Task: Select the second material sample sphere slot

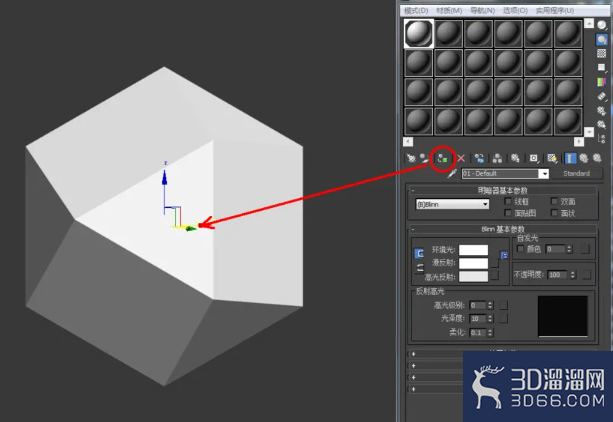Action: [x=448, y=34]
